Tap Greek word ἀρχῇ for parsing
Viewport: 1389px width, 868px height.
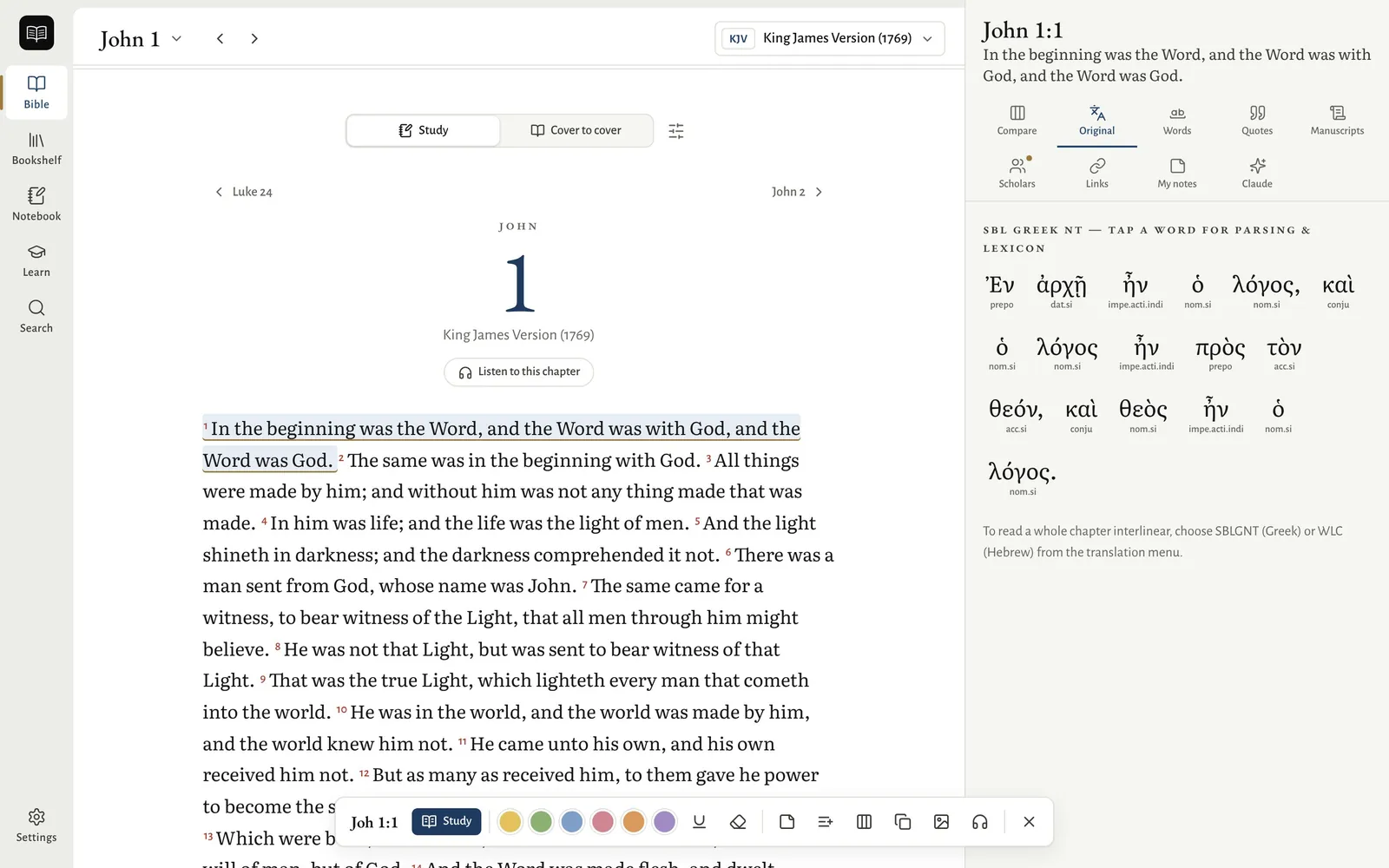(1061, 291)
